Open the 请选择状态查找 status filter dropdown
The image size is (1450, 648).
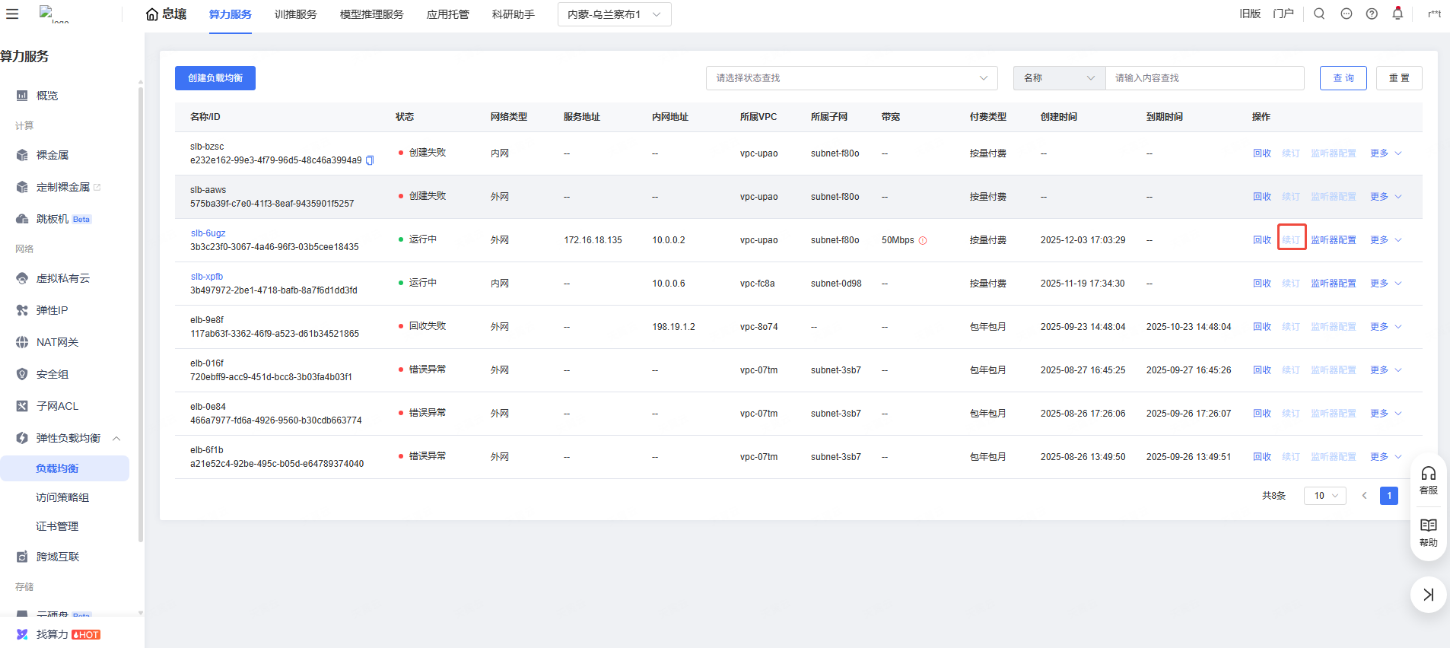[x=851, y=78]
